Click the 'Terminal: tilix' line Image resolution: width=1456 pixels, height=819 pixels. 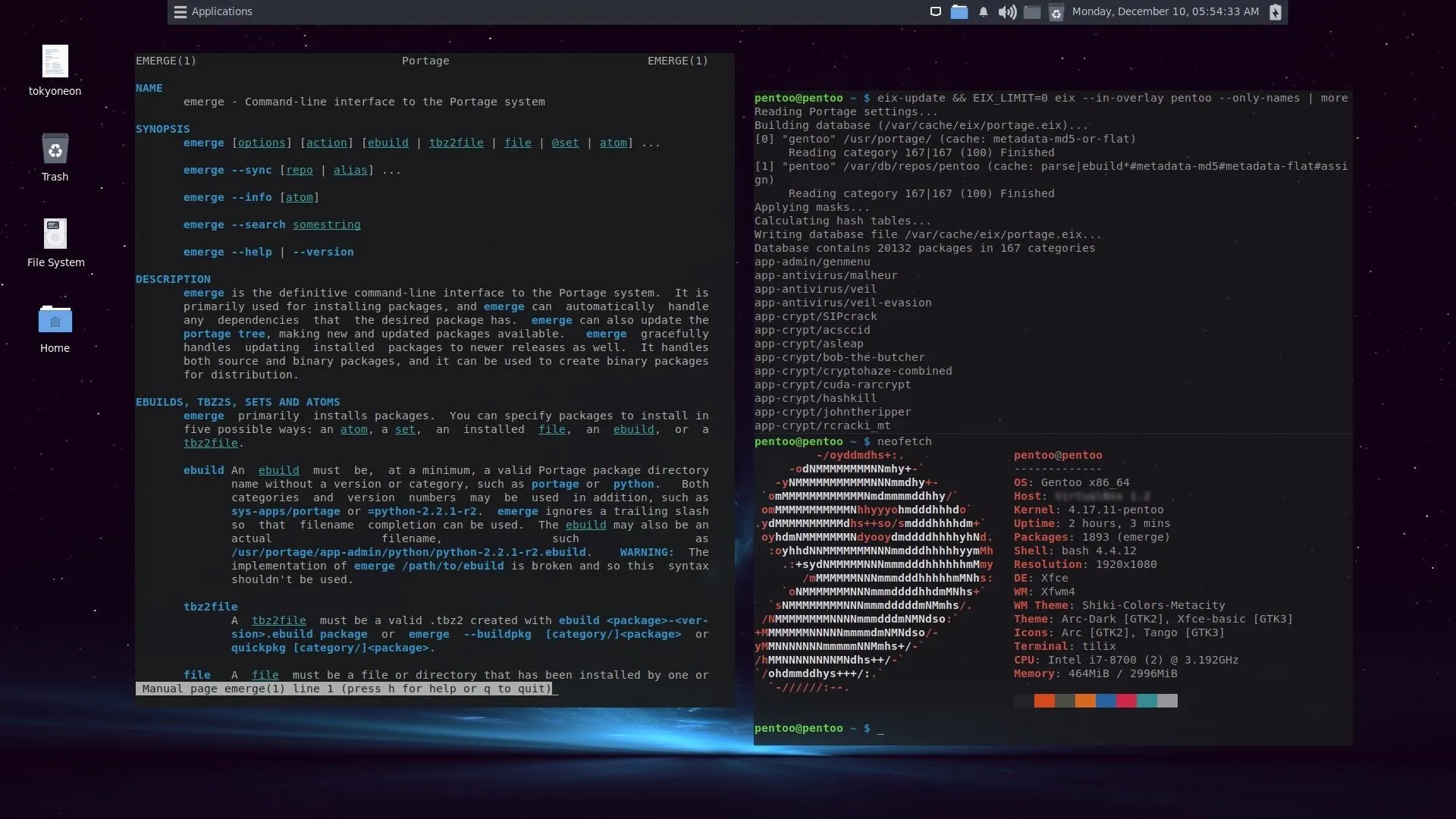point(1065,647)
